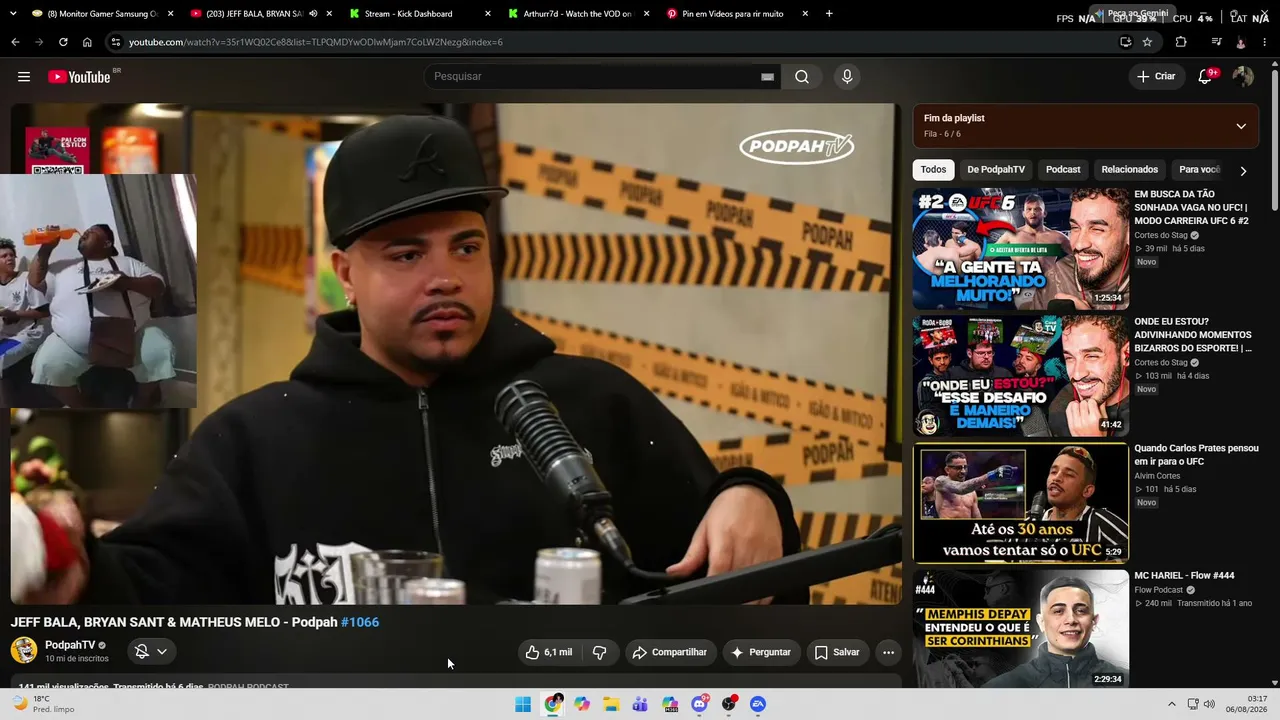
Task: Open Discord from the taskbar
Action: click(x=699, y=704)
